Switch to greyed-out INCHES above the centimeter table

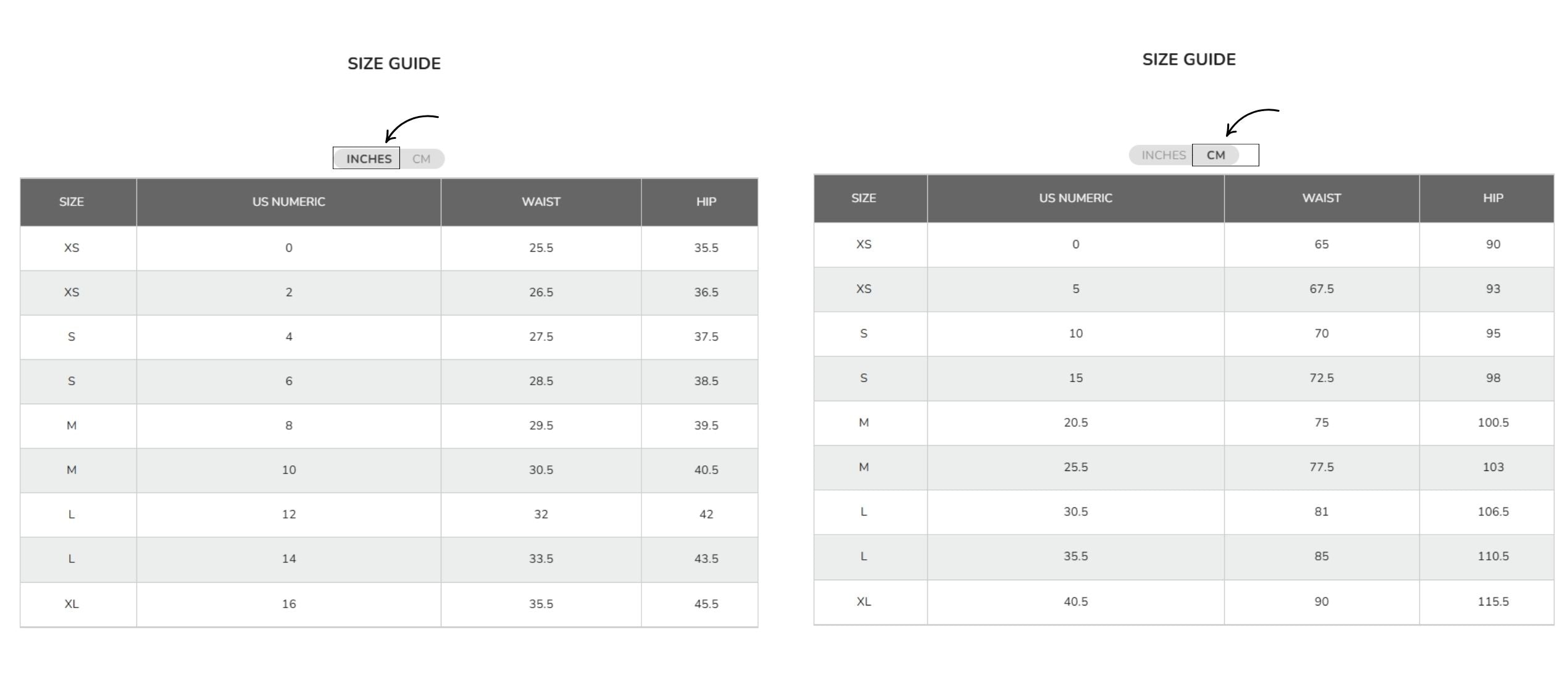point(1163,155)
